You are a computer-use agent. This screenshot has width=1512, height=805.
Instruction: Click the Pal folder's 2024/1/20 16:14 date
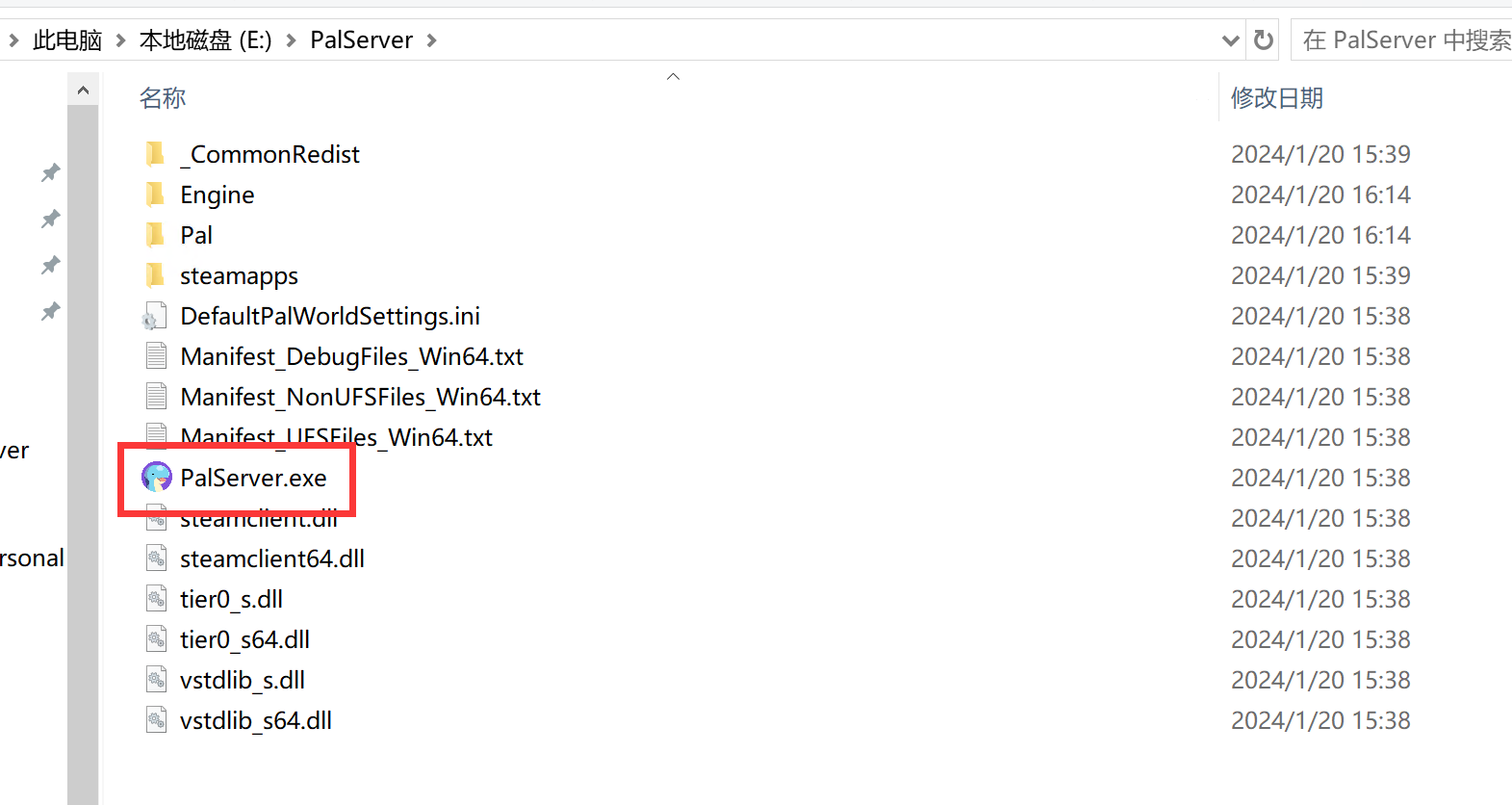point(1320,235)
